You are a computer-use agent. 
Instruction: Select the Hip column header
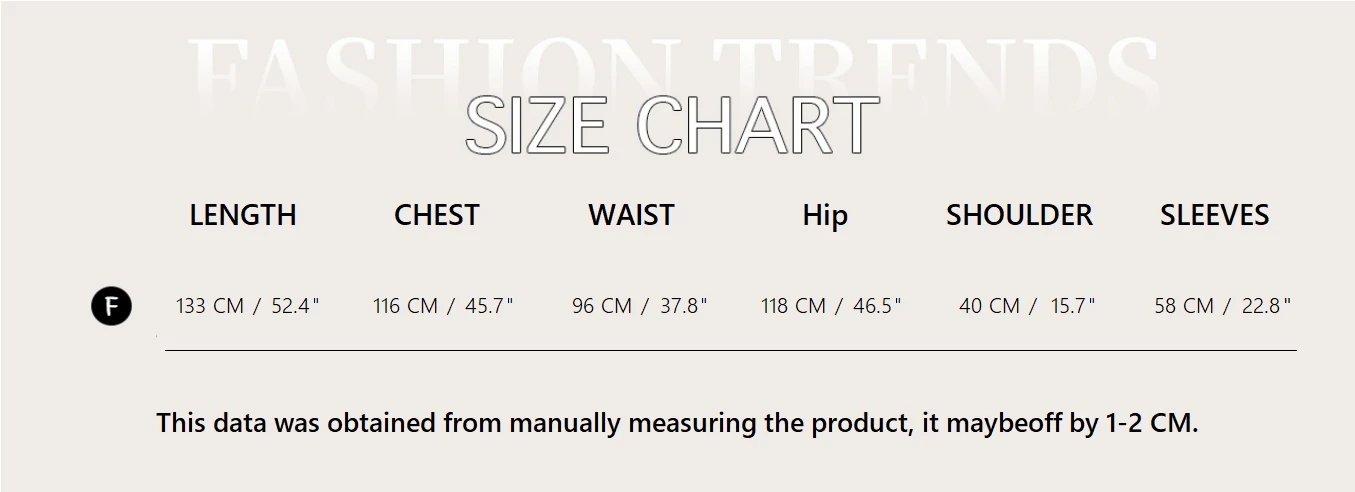tap(825, 215)
